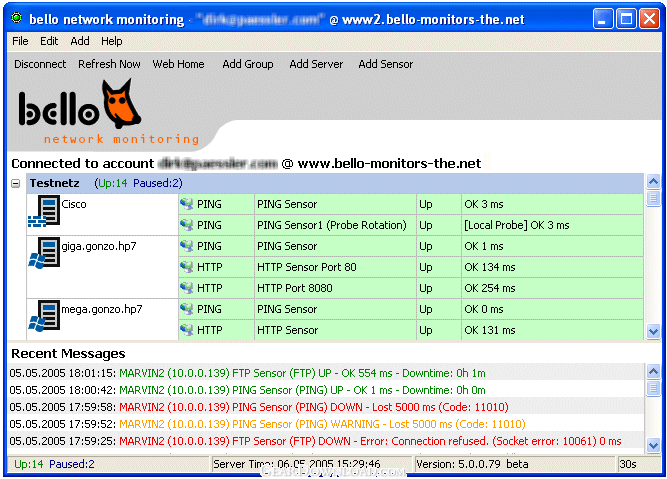Screen dimensions: 667x479
Task: Click Recent Messages scrollbar up arrow
Action: (653, 371)
